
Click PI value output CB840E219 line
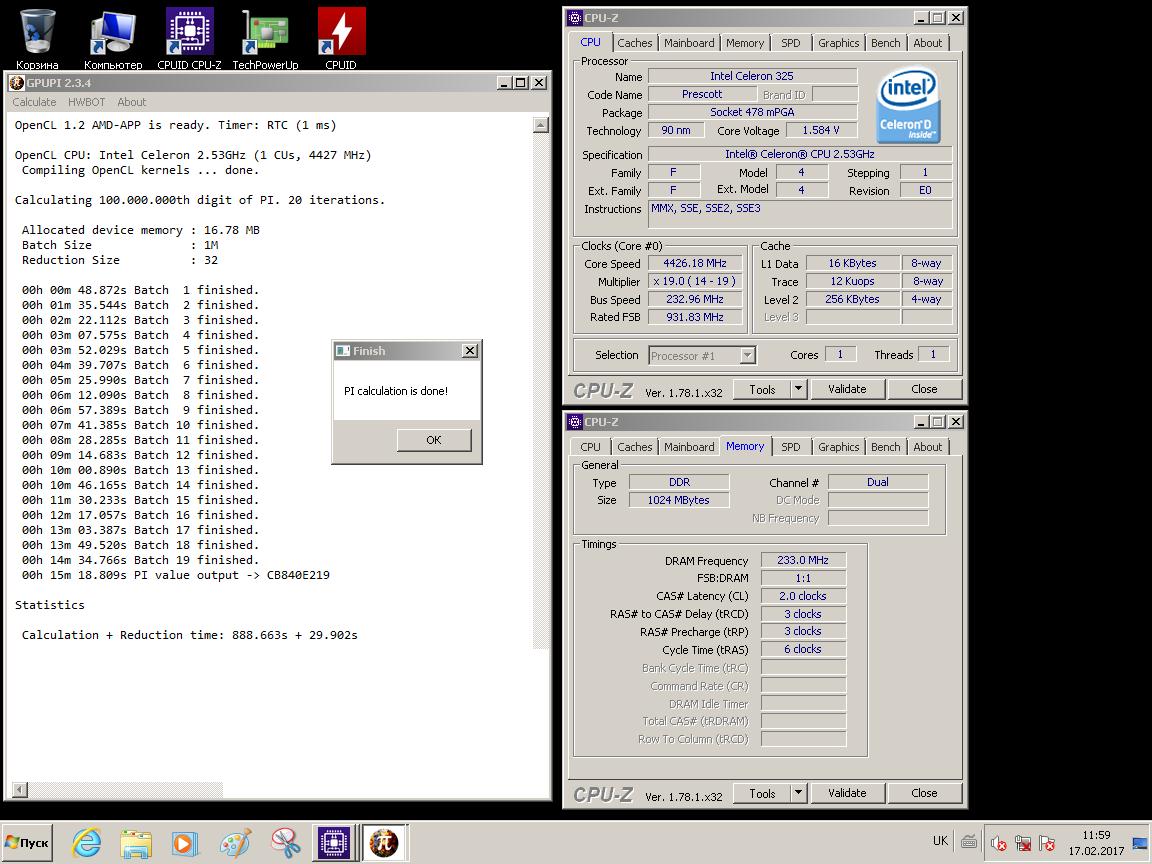point(176,575)
